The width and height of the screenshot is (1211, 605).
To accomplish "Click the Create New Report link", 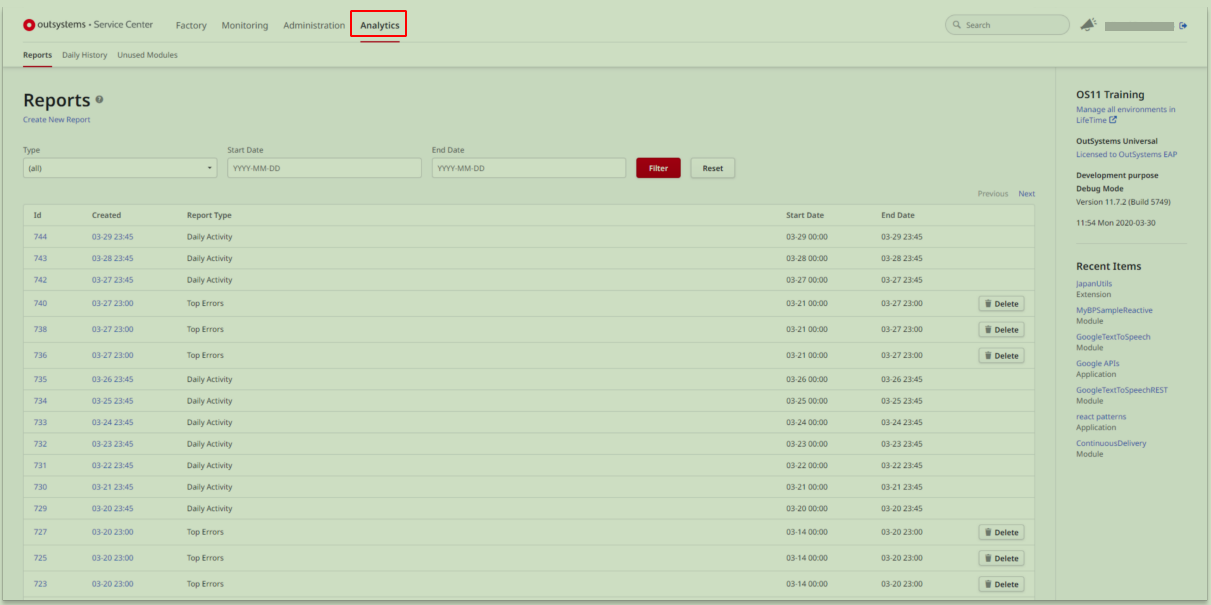I will (56, 118).
